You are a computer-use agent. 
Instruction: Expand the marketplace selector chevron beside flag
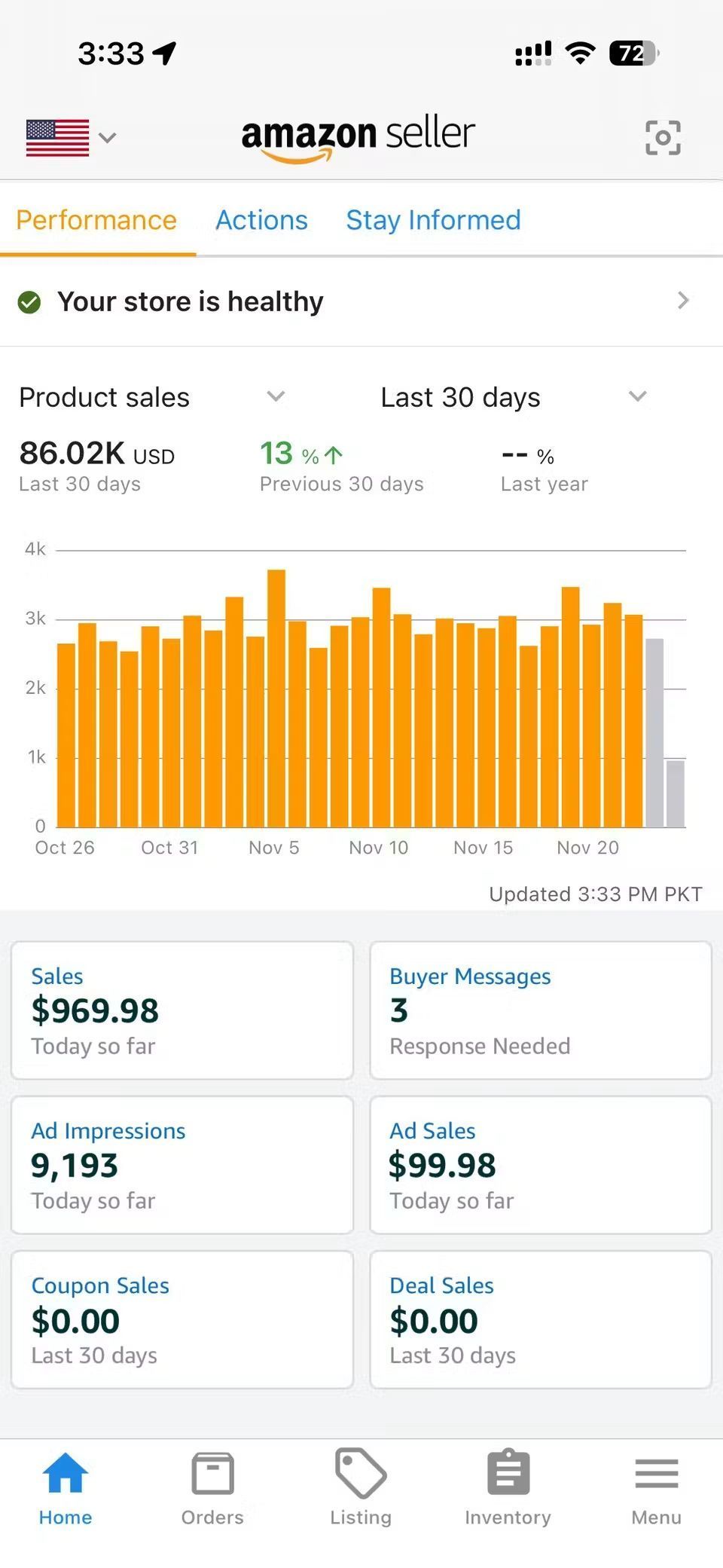point(108,138)
